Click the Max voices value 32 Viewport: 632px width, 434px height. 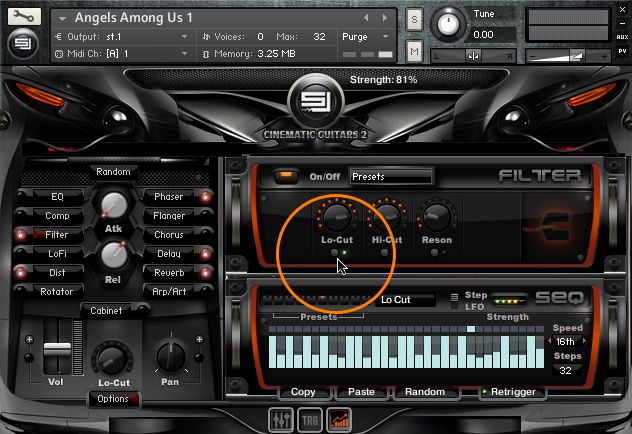(319, 37)
